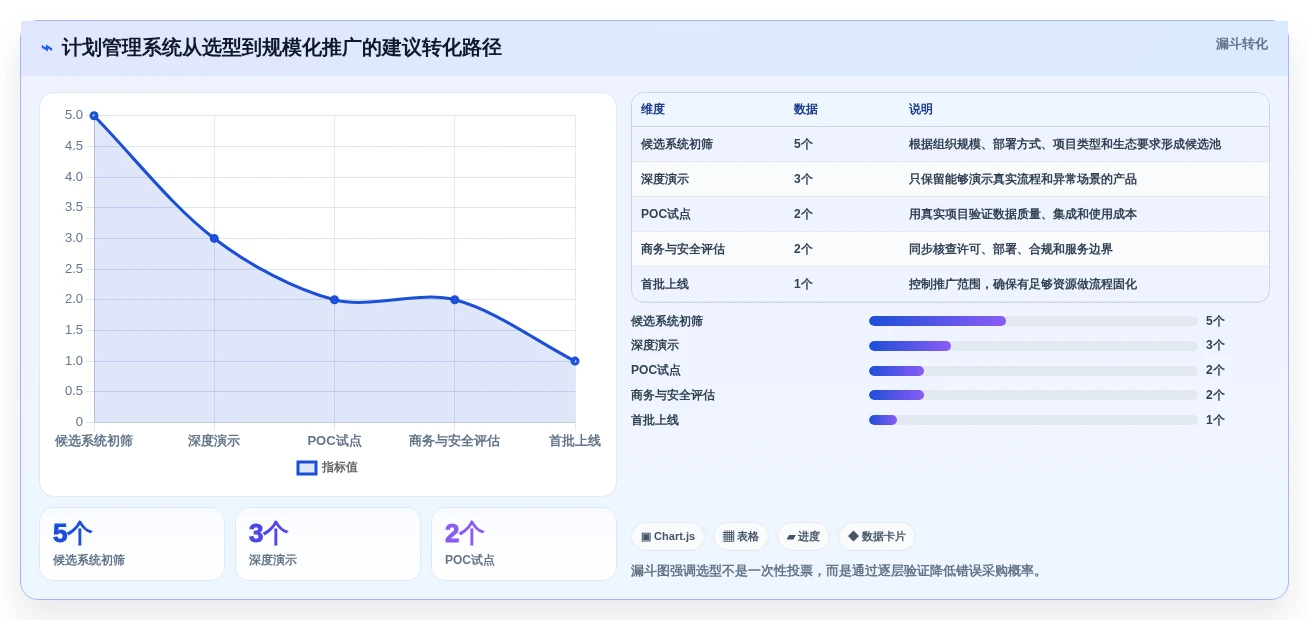
Task: Click the chart data point for 商务与安全评估
Action: click(454, 300)
